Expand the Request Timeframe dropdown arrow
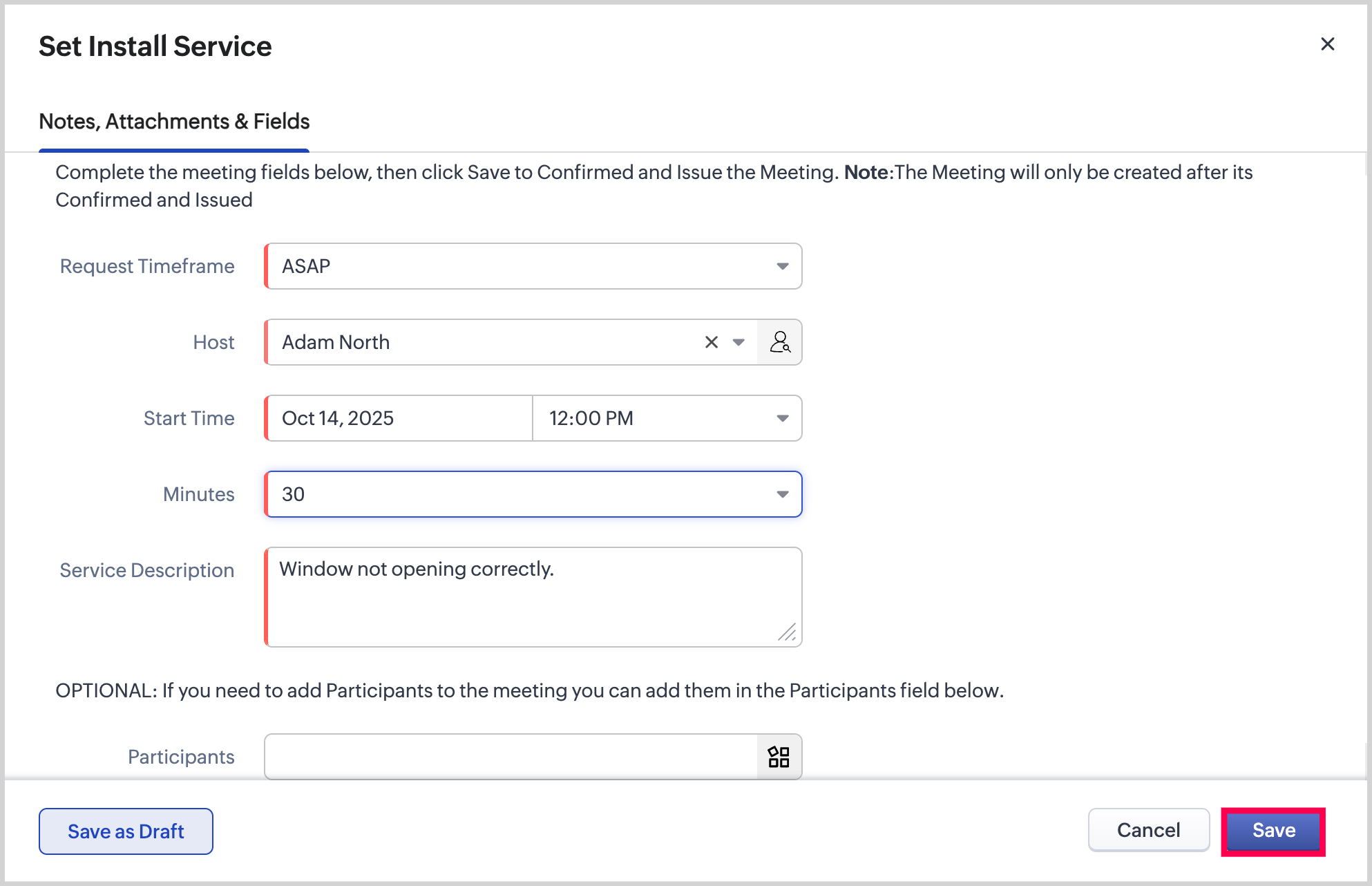The width and height of the screenshot is (1372, 886). pos(782,266)
